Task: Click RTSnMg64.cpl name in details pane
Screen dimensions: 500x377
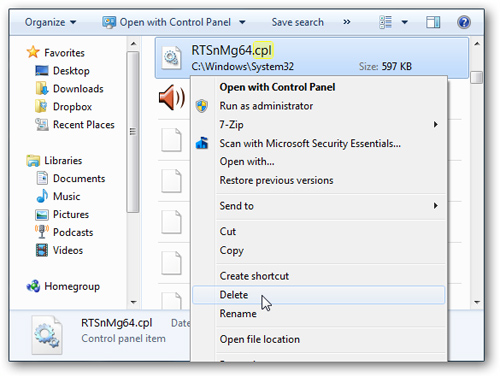Action: point(117,323)
